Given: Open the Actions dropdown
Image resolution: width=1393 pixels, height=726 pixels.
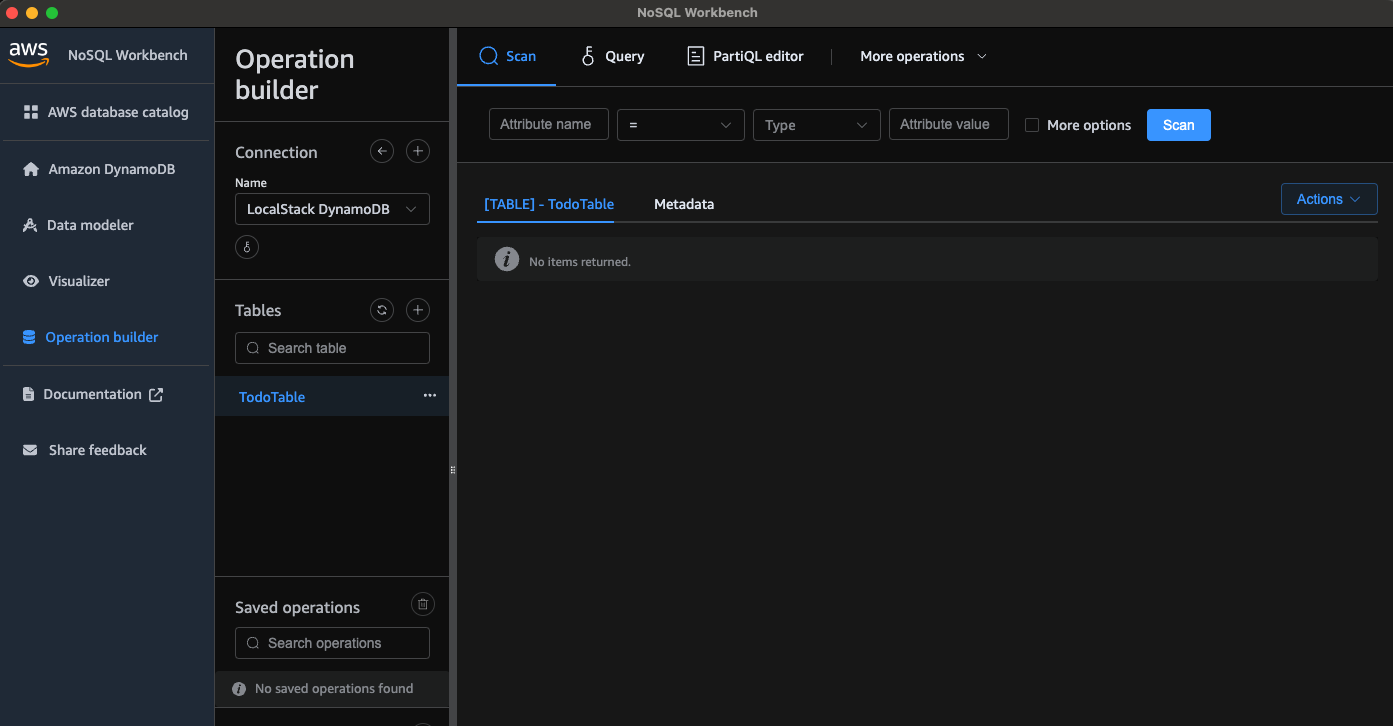Looking at the screenshot, I should (1329, 199).
